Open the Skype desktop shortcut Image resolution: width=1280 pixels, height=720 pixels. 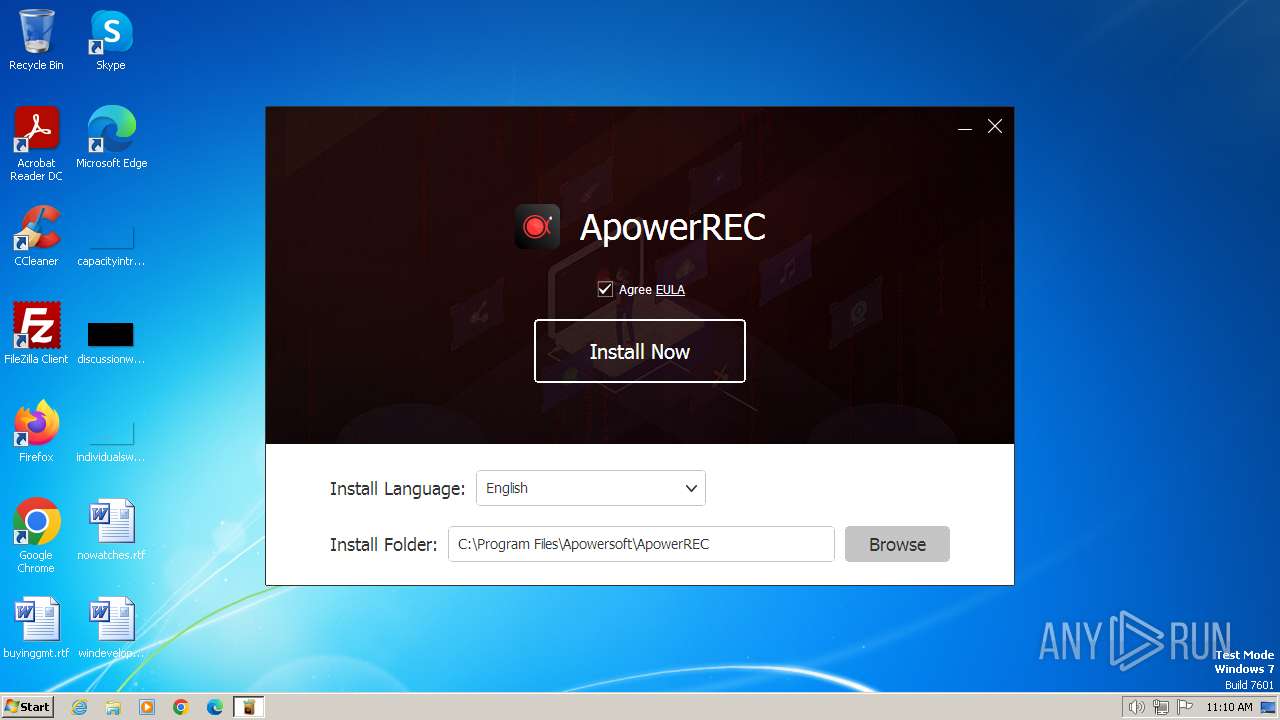click(111, 40)
